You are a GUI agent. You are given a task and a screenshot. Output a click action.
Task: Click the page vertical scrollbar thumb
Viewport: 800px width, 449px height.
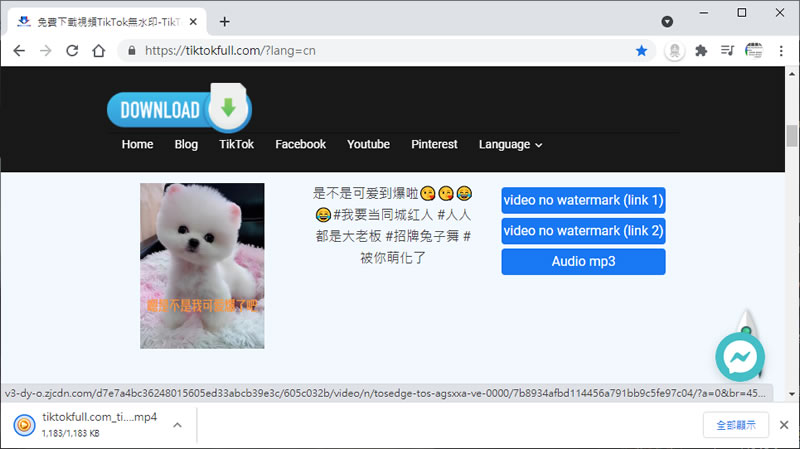click(x=792, y=135)
